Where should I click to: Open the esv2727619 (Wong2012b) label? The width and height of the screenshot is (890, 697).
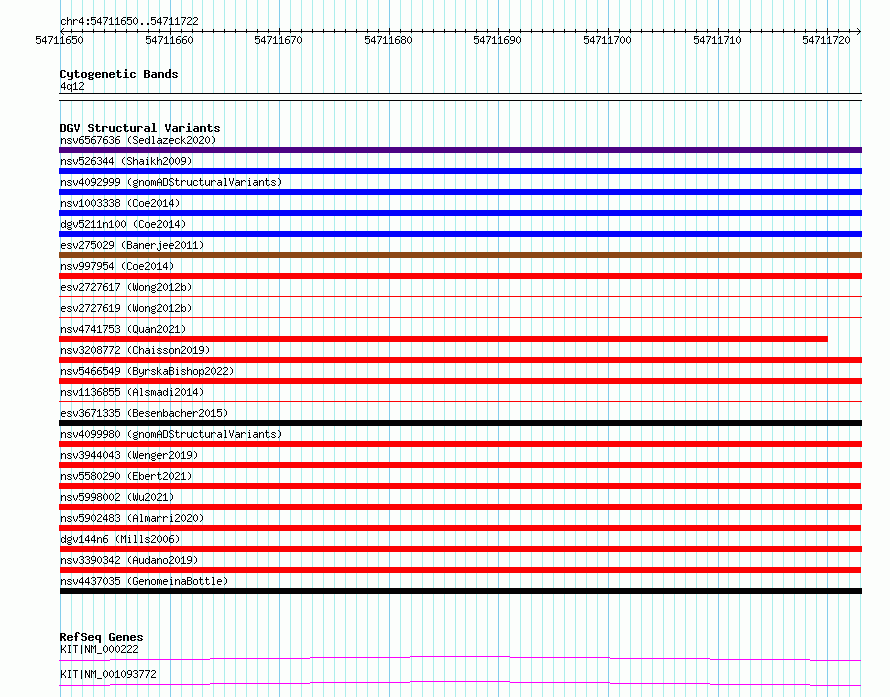tap(126, 308)
